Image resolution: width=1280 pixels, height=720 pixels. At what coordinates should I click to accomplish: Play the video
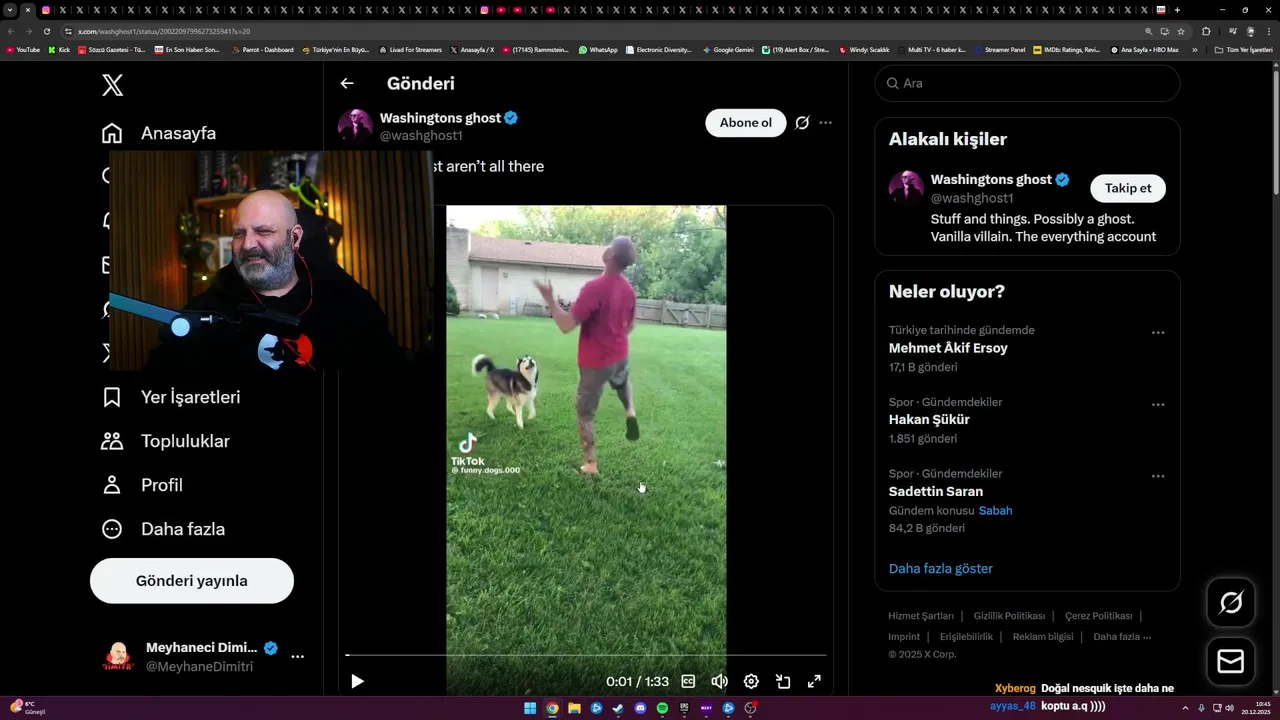pyautogui.click(x=357, y=681)
